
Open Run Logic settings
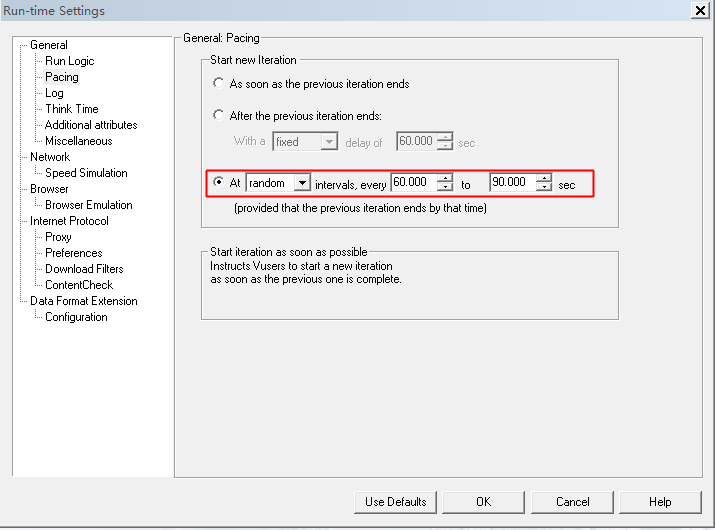pyautogui.click(x=69, y=61)
